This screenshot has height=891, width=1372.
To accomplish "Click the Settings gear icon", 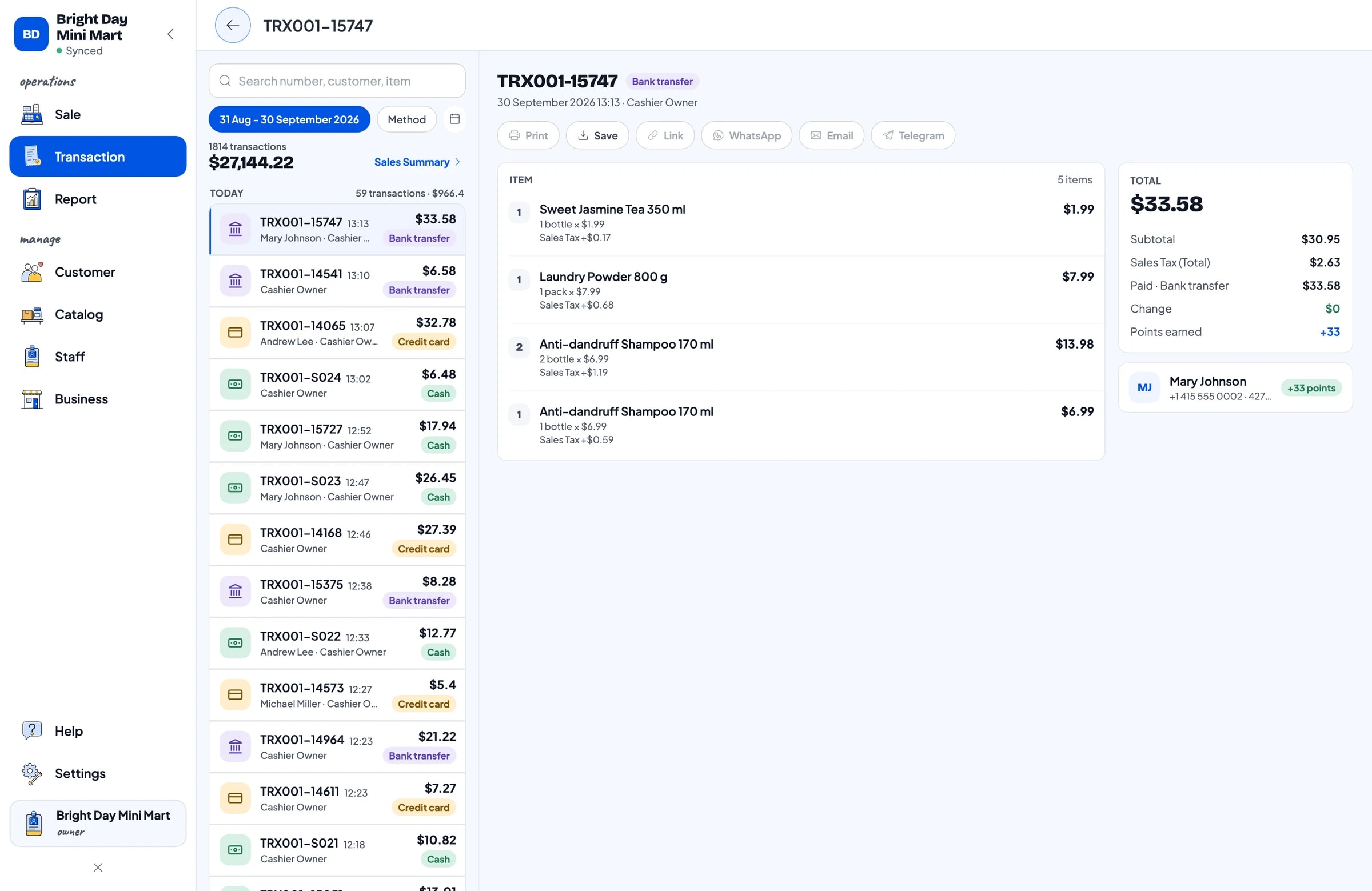I will (31, 773).
